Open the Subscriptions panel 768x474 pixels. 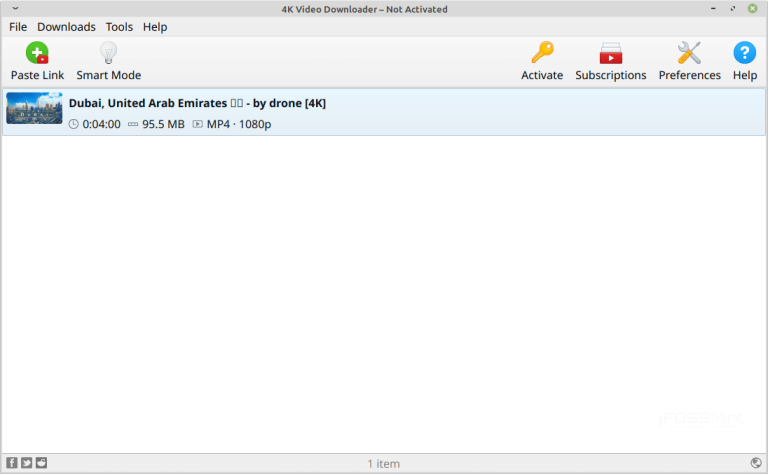(610, 54)
